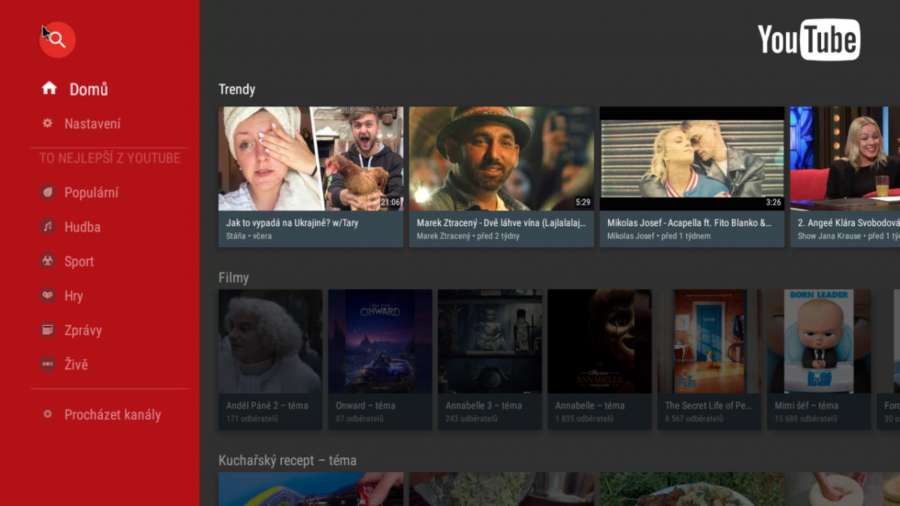Open the search magnifier icon

(x=57, y=40)
